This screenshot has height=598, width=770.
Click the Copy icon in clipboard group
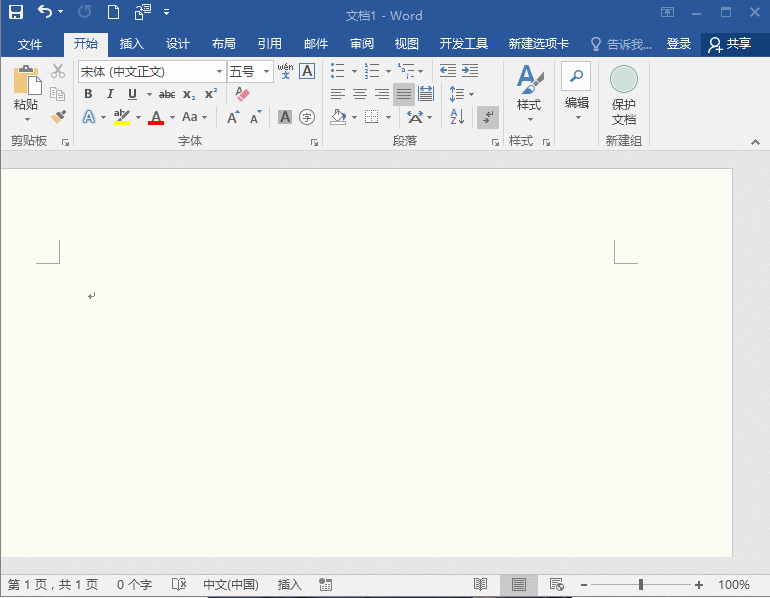point(57,93)
